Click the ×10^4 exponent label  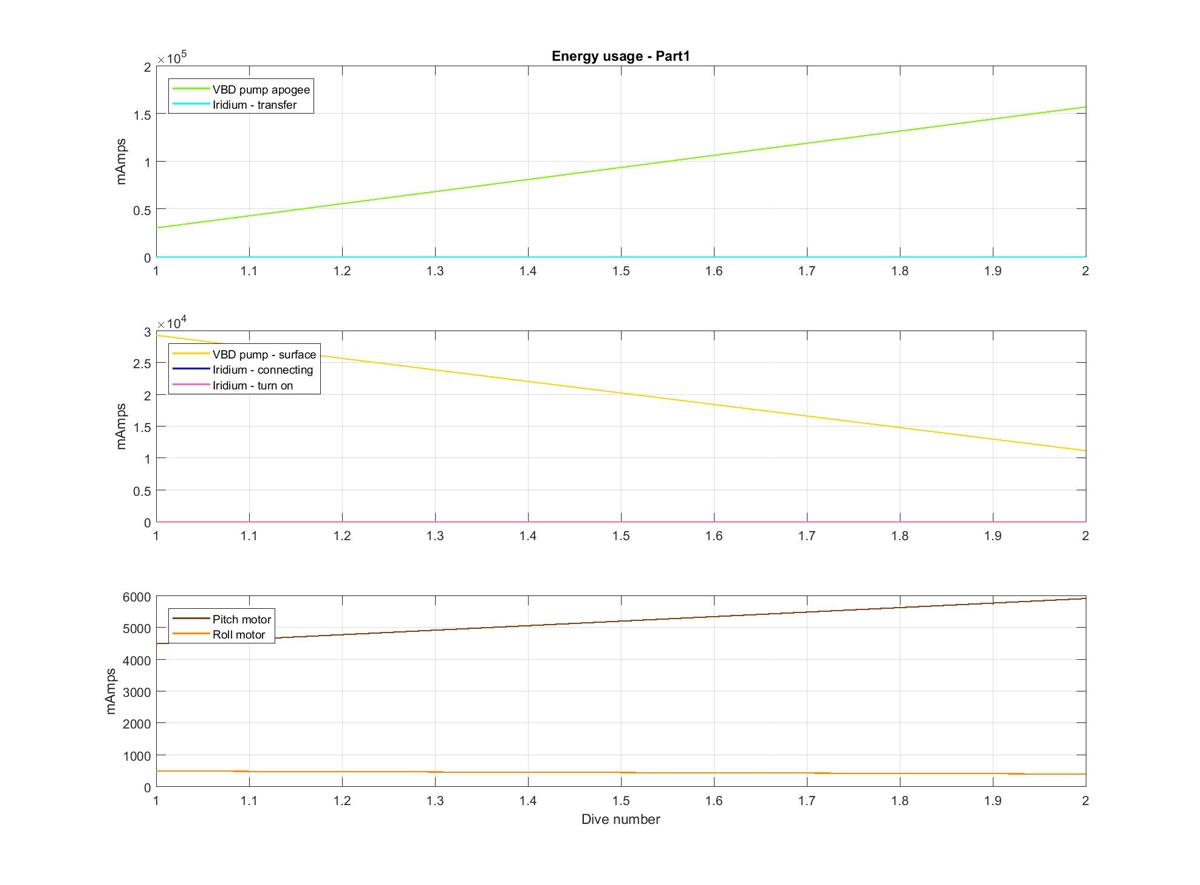[x=172, y=322]
